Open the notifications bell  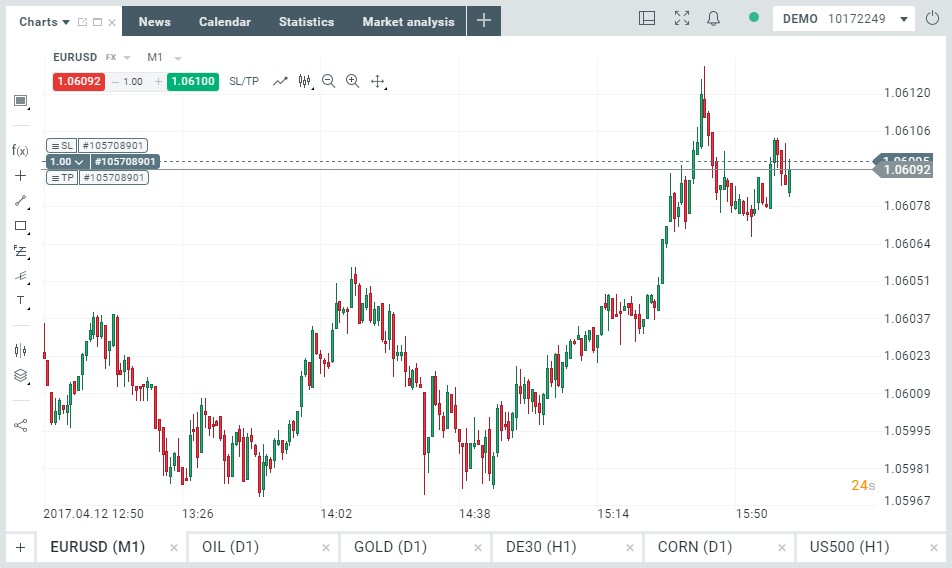713,19
